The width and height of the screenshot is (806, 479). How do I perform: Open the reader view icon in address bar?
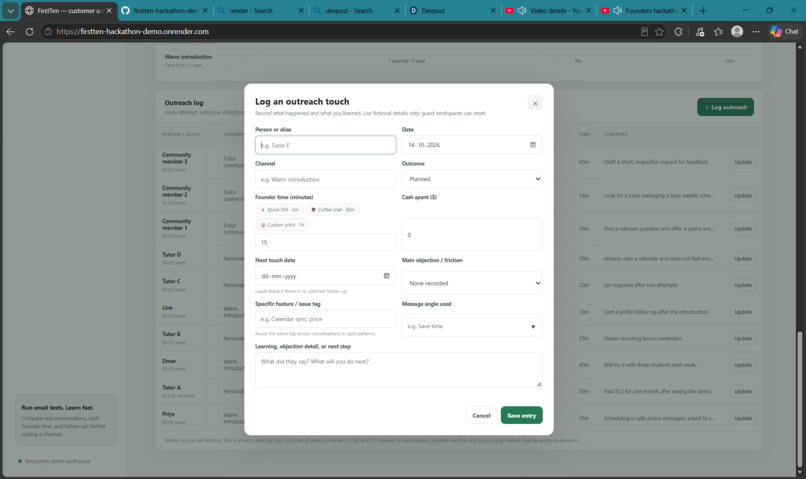tap(644, 31)
